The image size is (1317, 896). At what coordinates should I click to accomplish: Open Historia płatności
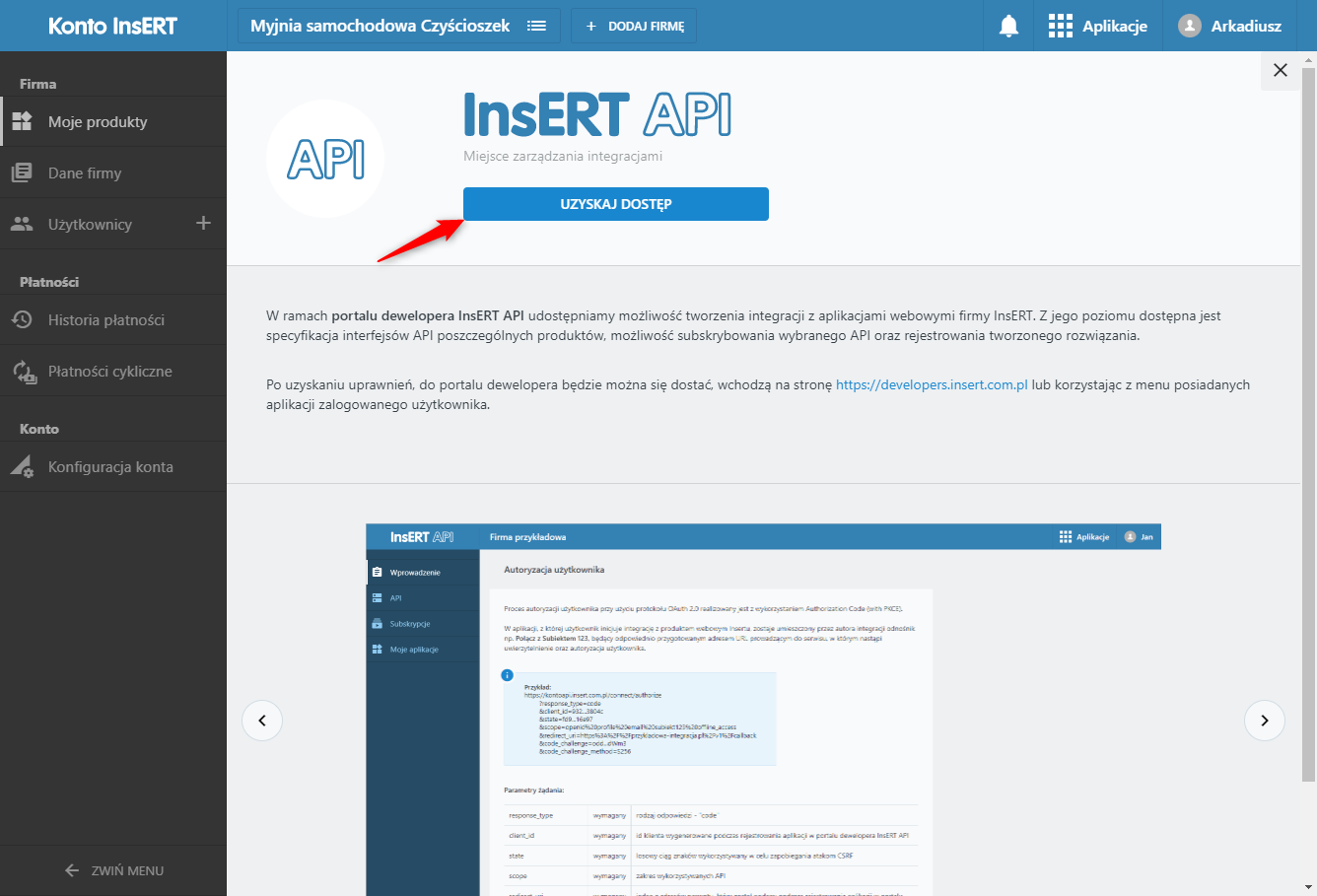coord(113,320)
